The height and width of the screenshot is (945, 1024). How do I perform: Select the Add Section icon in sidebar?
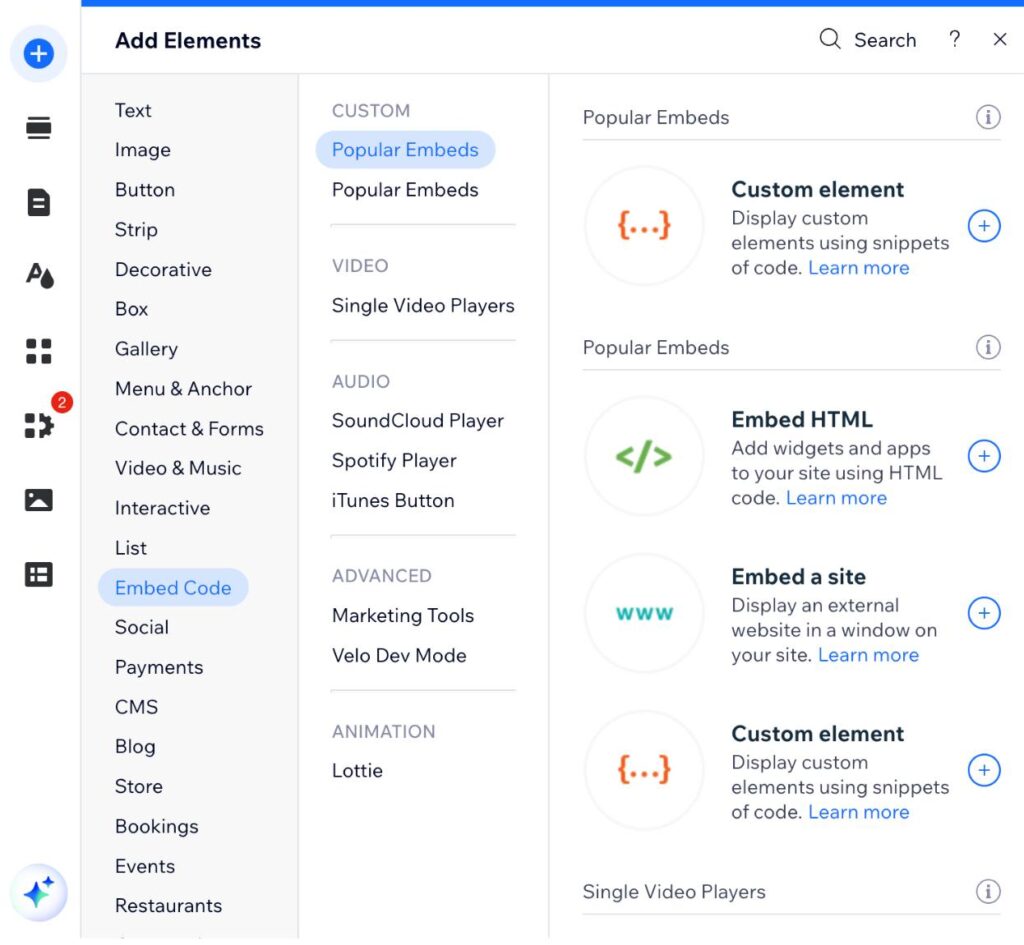click(38, 128)
